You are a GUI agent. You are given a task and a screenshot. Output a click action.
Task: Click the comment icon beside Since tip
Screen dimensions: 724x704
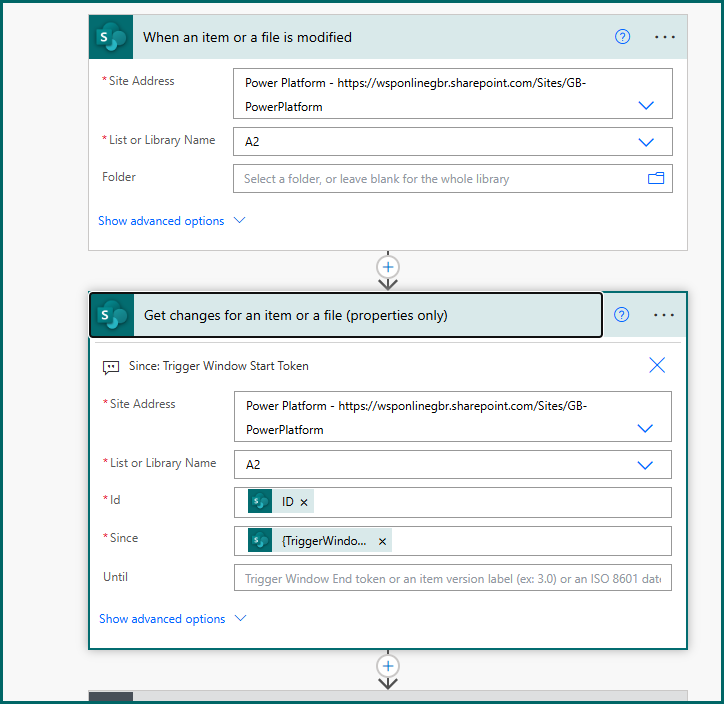point(111,367)
